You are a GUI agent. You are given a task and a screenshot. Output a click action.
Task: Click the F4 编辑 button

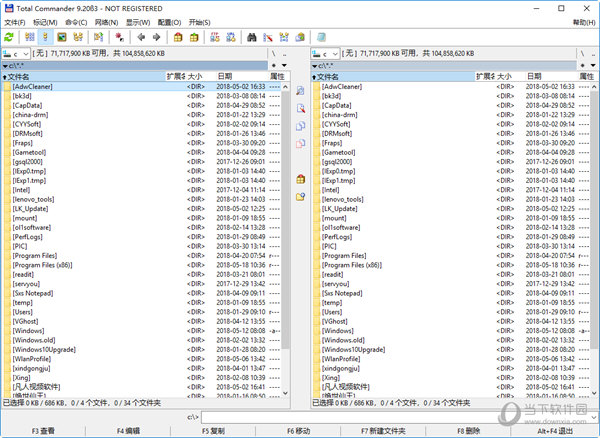(x=128, y=431)
